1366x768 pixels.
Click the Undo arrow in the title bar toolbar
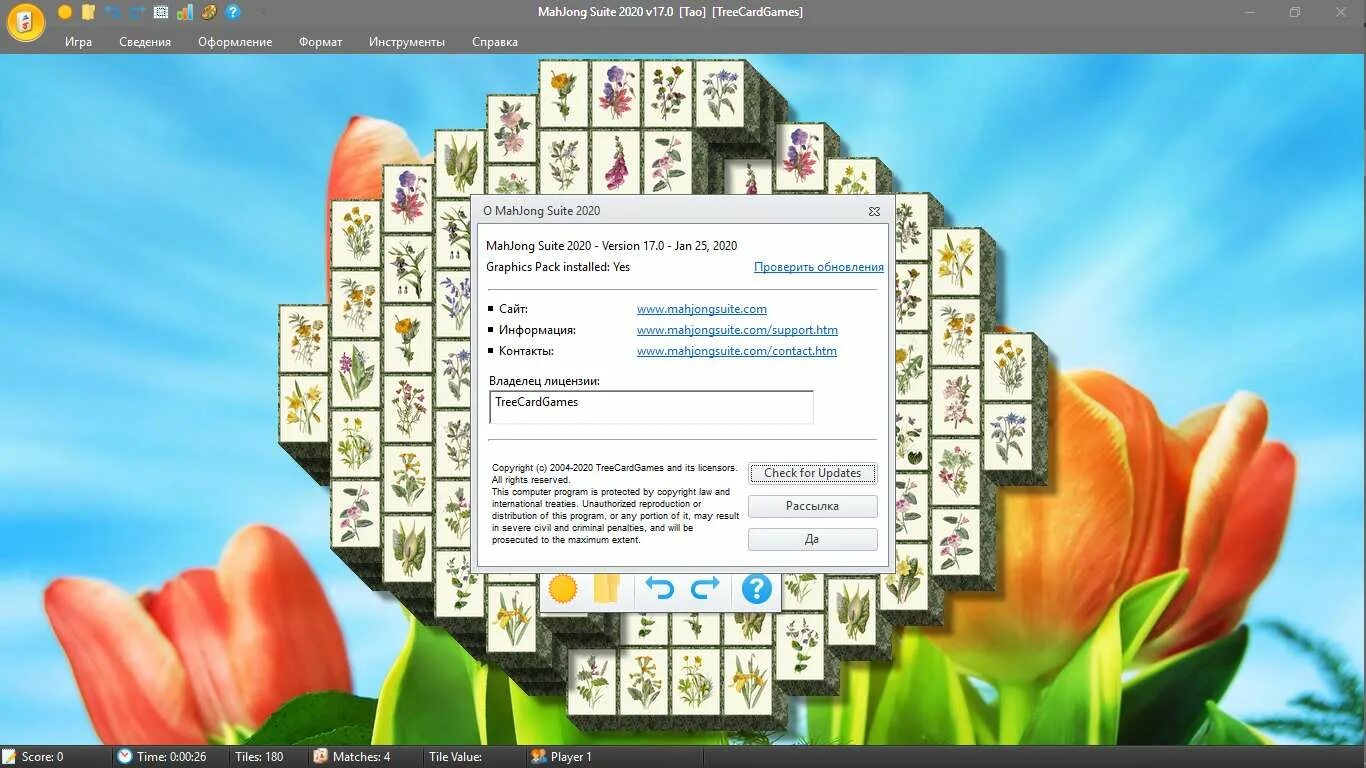tap(112, 12)
